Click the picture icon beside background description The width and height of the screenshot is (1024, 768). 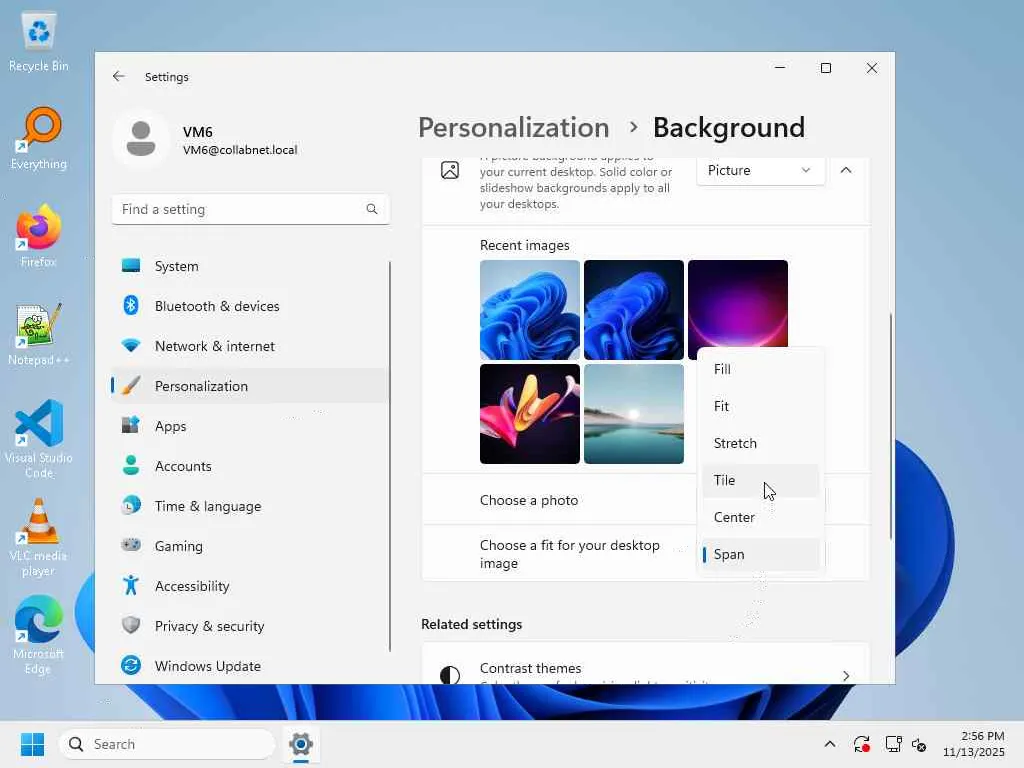click(x=450, y=170)
